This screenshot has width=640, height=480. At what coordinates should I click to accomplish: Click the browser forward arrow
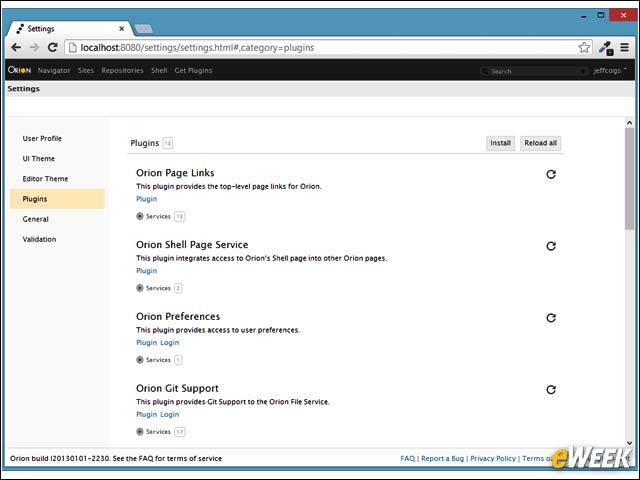click(x=34, y=47)
